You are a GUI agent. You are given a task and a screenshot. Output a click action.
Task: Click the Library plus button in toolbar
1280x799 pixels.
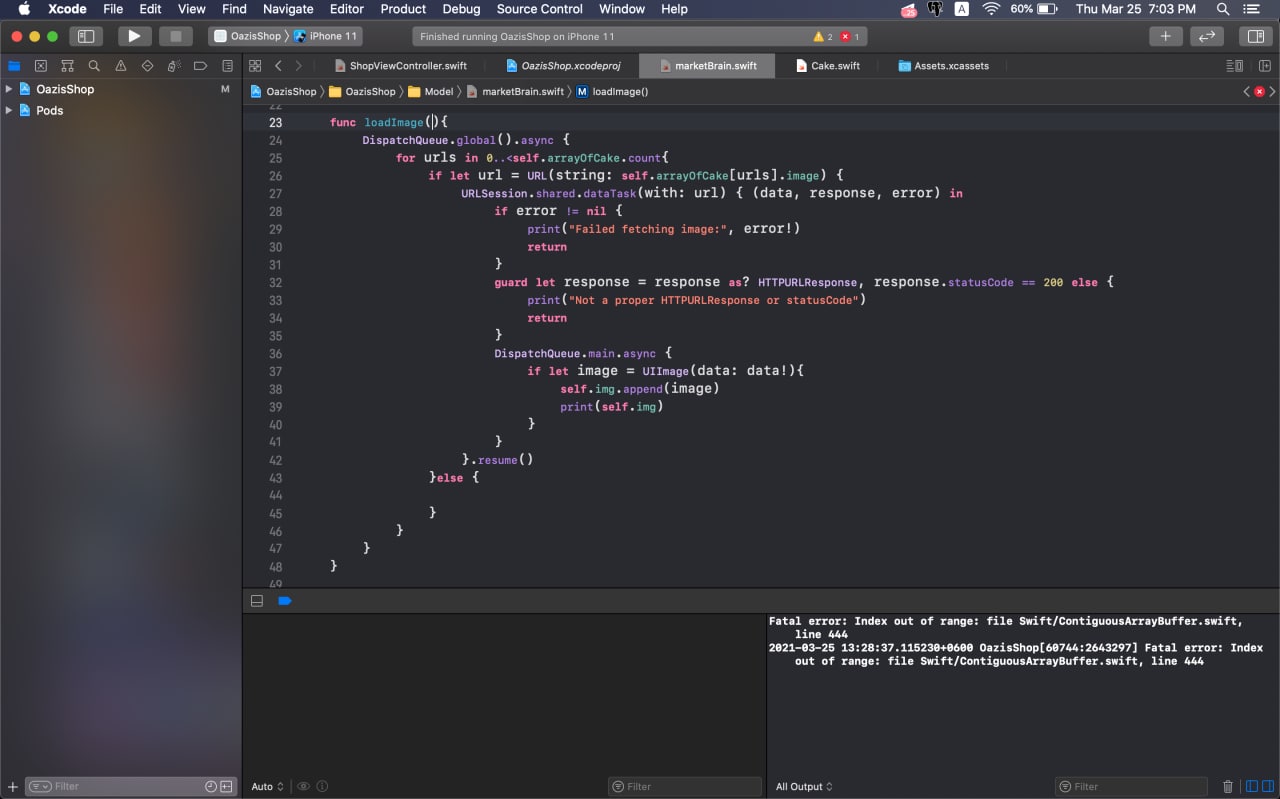tap(1165, 36)
